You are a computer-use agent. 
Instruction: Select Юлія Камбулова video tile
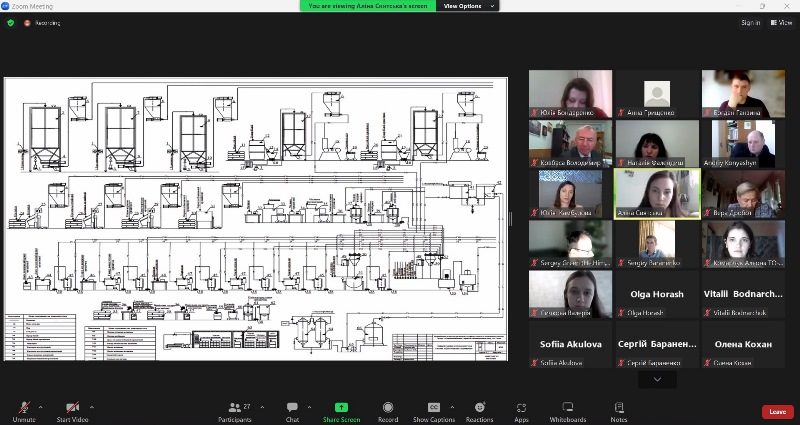pos(570,194)
